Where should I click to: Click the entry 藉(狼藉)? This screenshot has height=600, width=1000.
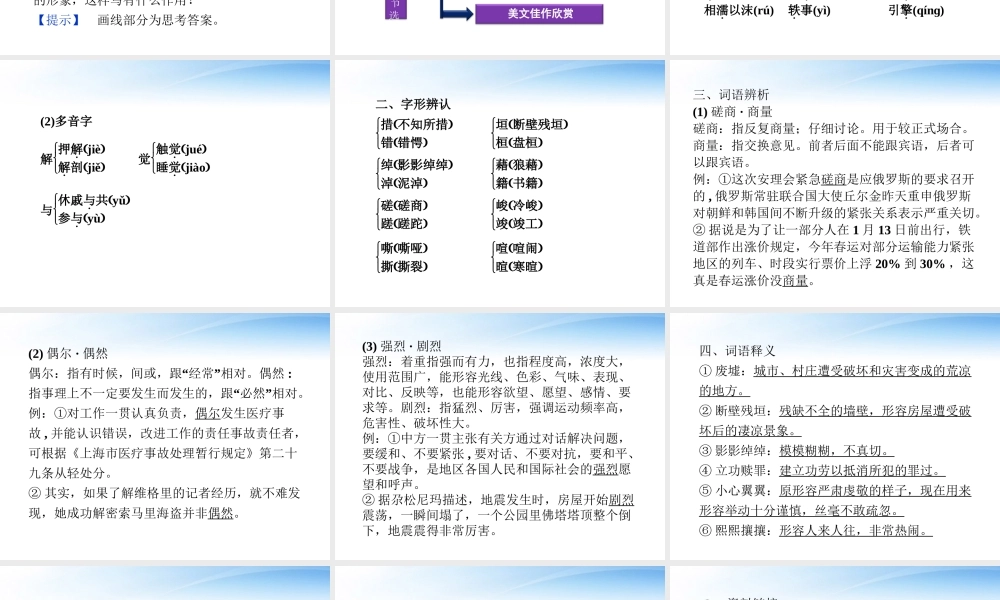point(519,165)
